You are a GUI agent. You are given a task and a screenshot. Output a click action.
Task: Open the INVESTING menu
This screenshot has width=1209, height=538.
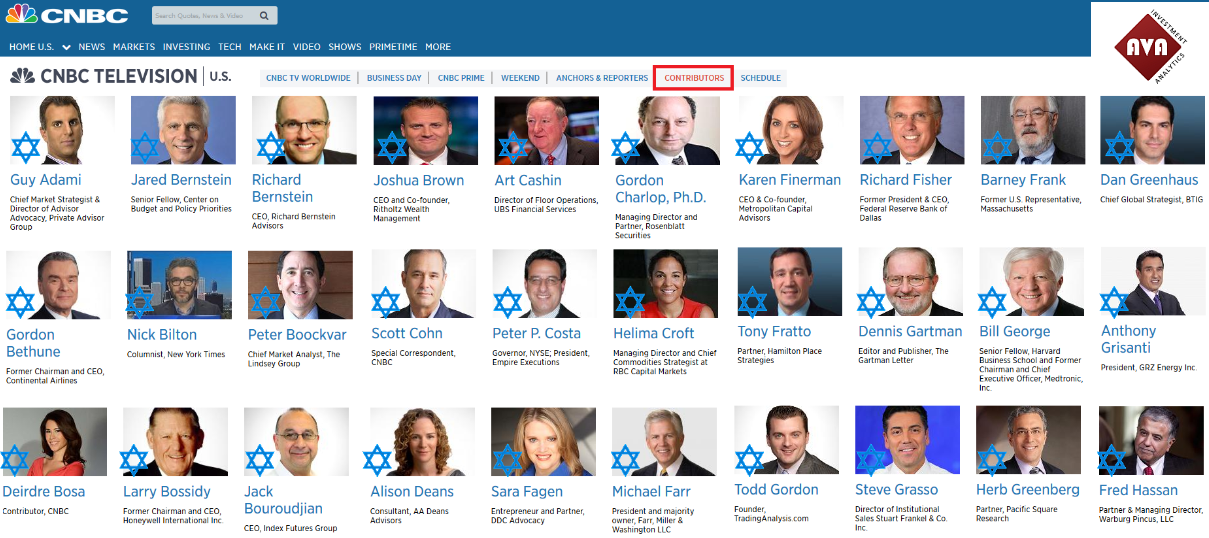[x=186, y=47]
